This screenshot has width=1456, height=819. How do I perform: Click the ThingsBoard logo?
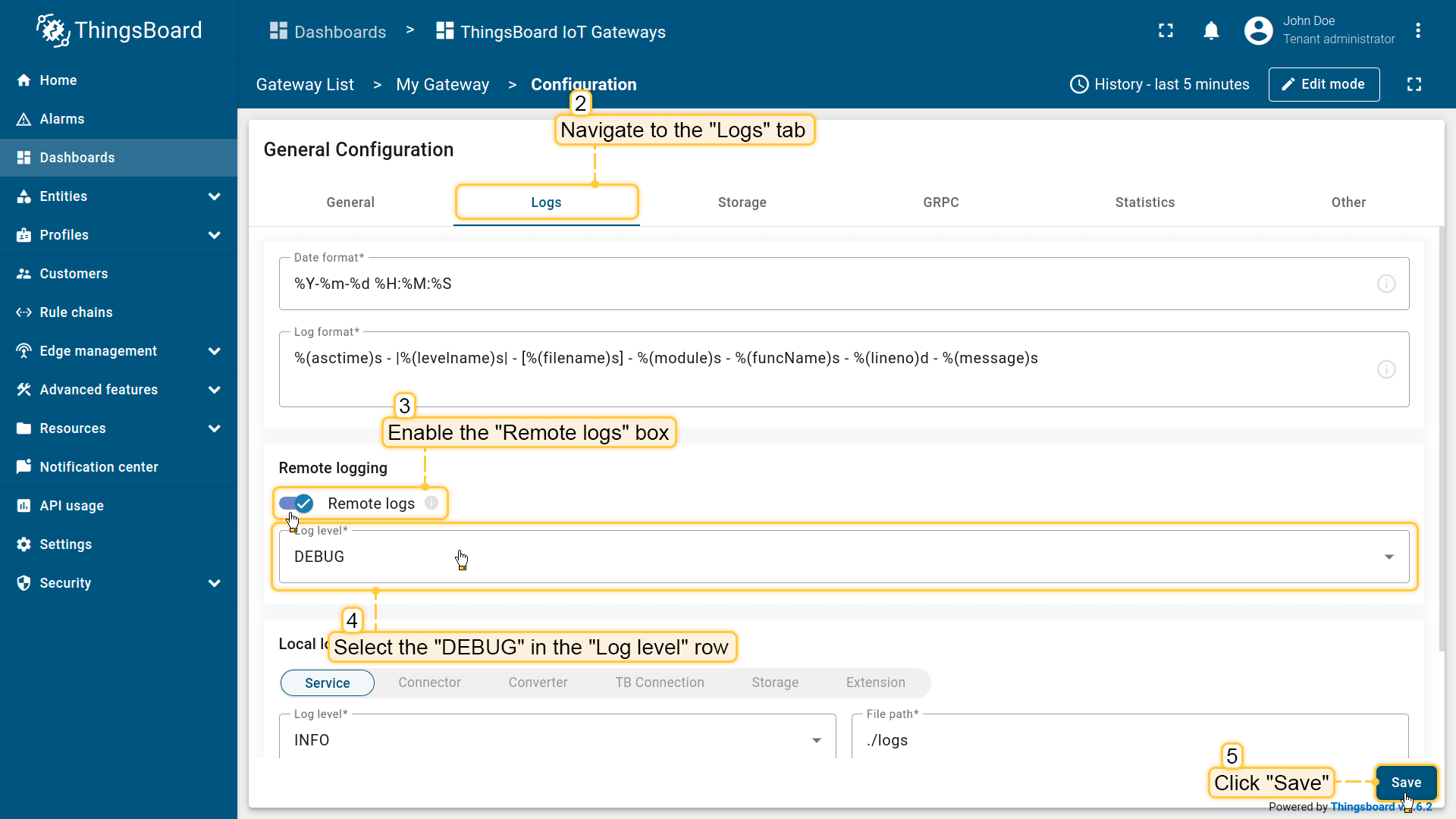(x=119, y=30)
